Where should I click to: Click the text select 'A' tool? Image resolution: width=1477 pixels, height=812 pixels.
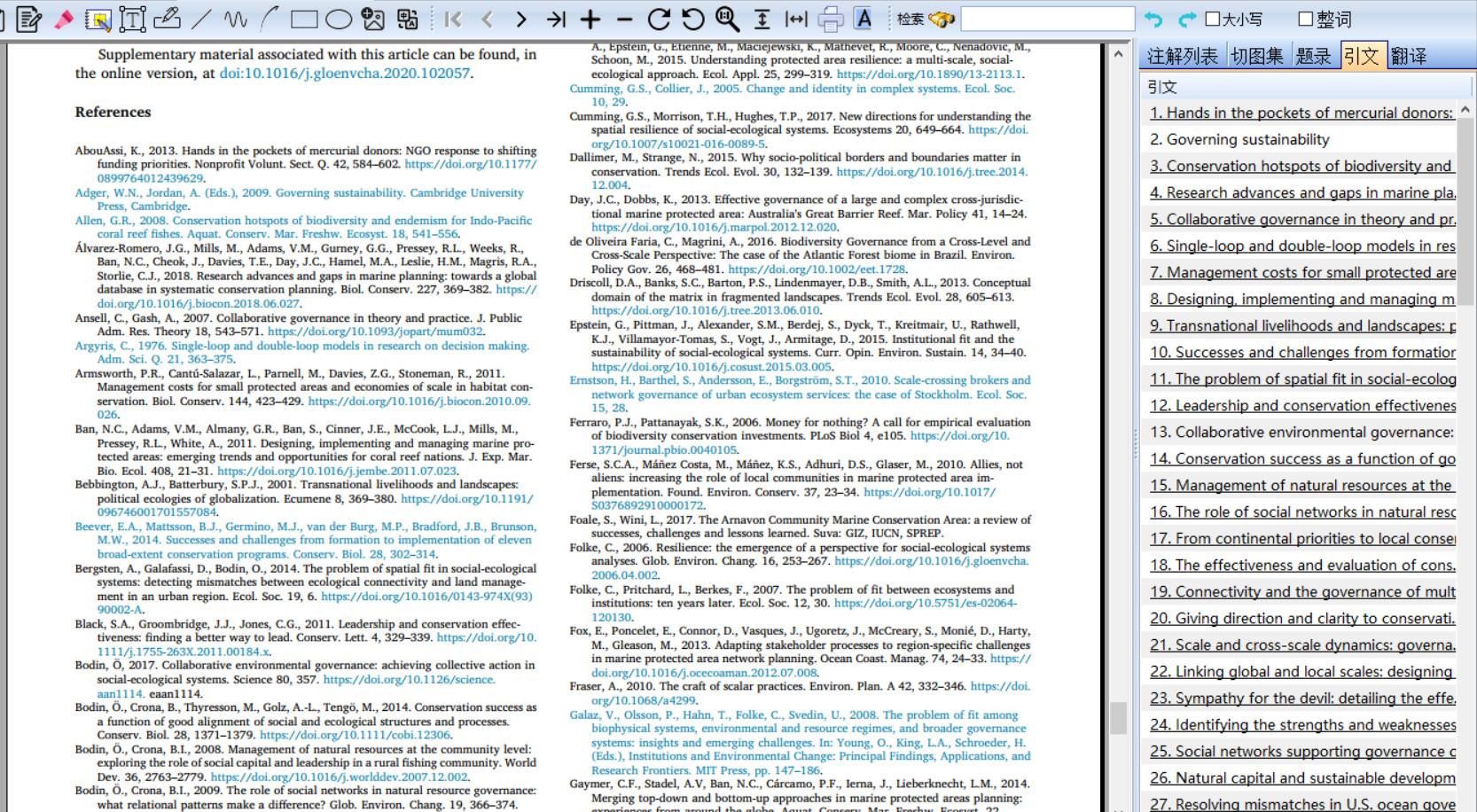(864, 19)
